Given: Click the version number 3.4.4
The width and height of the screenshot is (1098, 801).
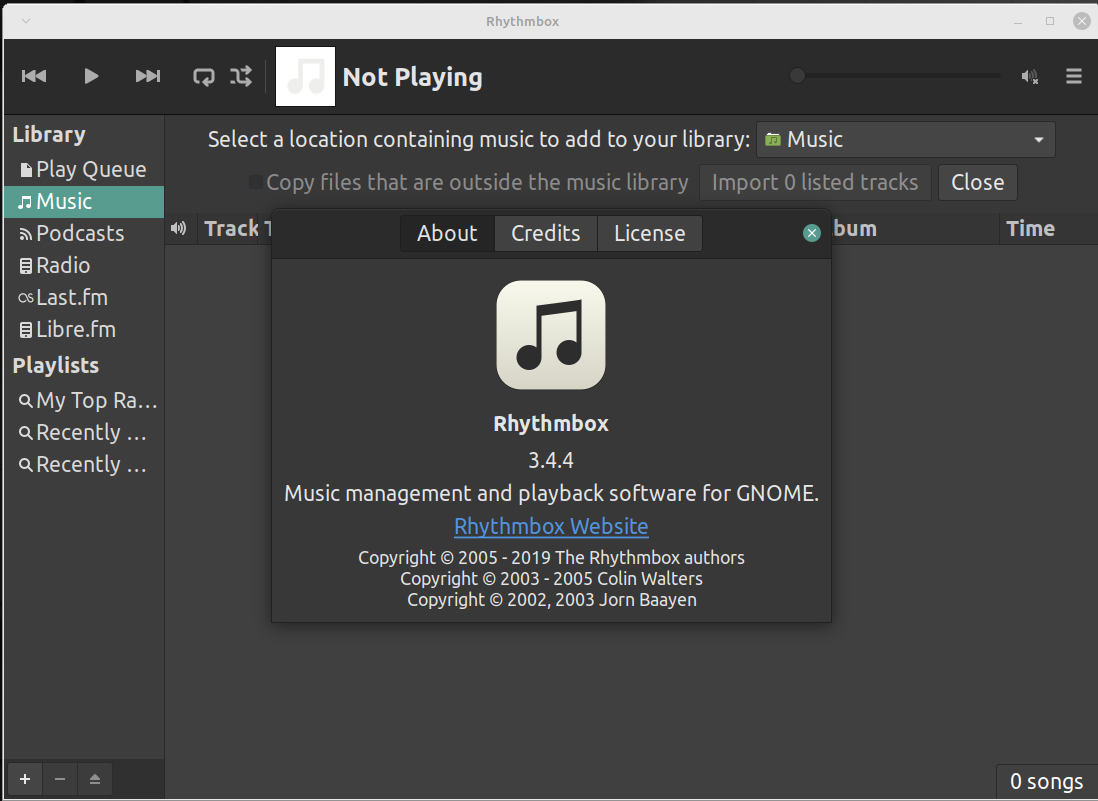Looking at the screenshot, I should click(x=551, y=461).
